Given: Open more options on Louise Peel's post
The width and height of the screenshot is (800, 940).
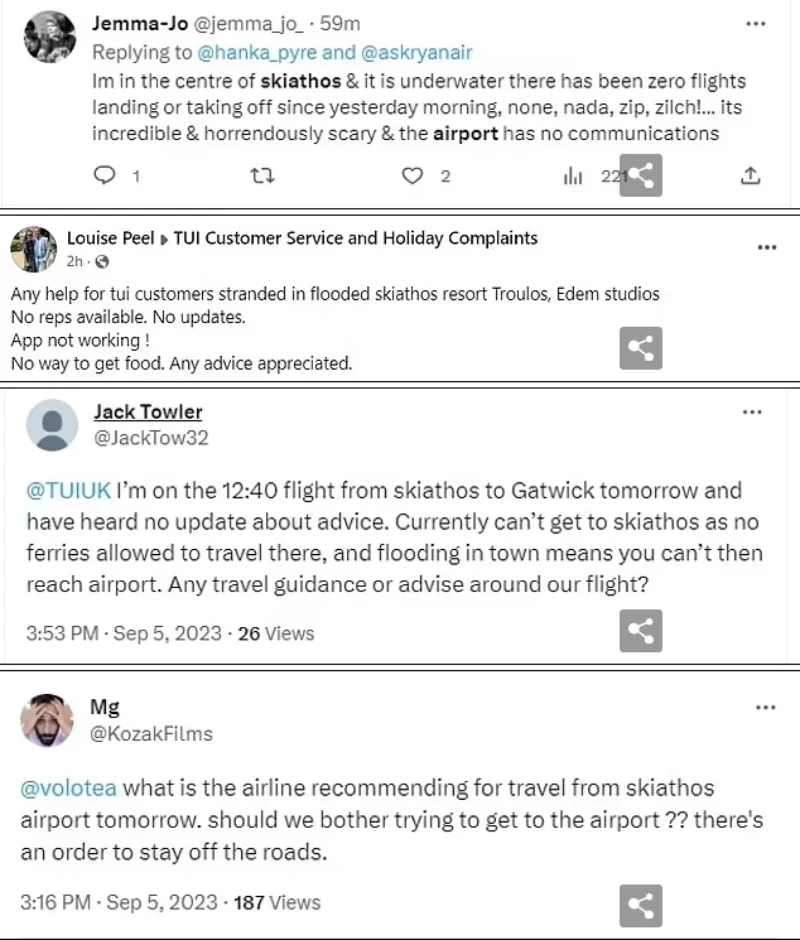Looking at the screenshot, I should click(766, 247).
